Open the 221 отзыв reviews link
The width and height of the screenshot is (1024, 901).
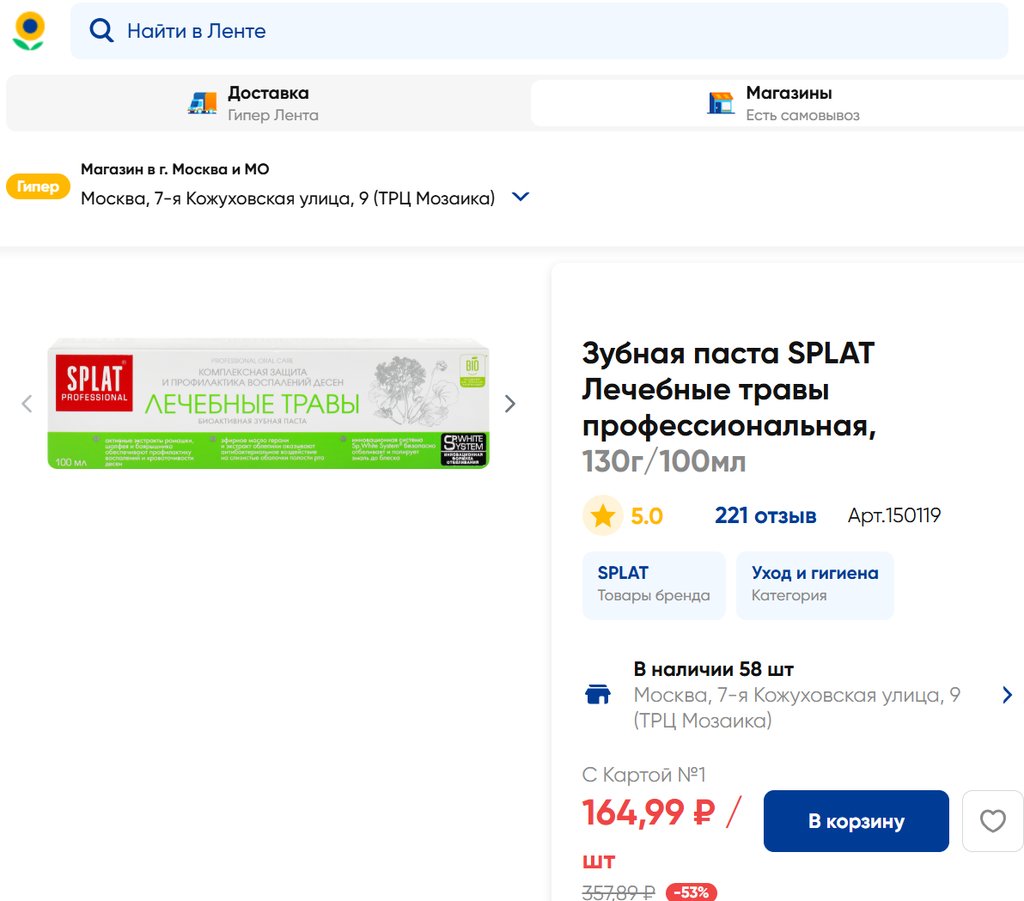765,516
